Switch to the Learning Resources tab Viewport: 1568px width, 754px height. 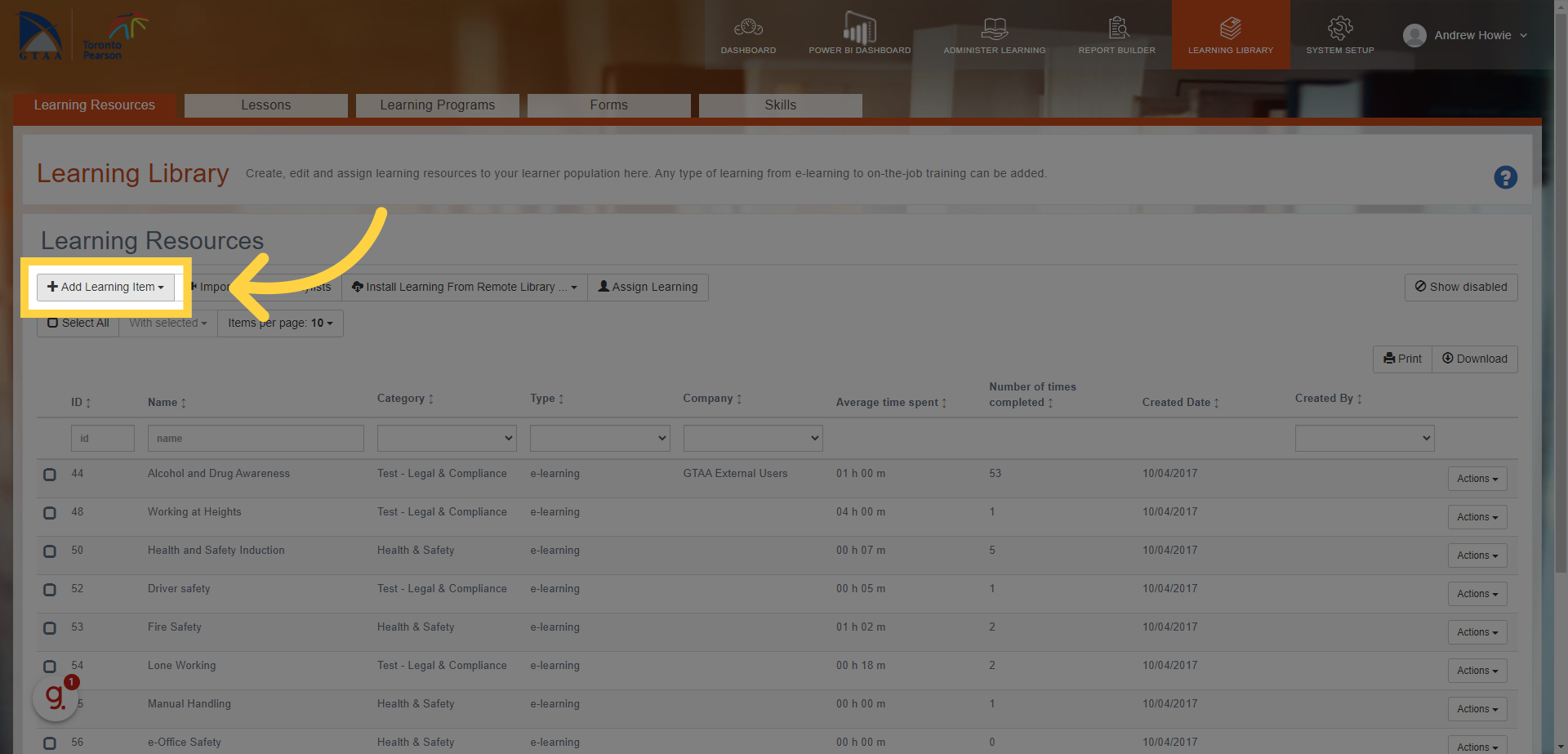tap(95, 105)
